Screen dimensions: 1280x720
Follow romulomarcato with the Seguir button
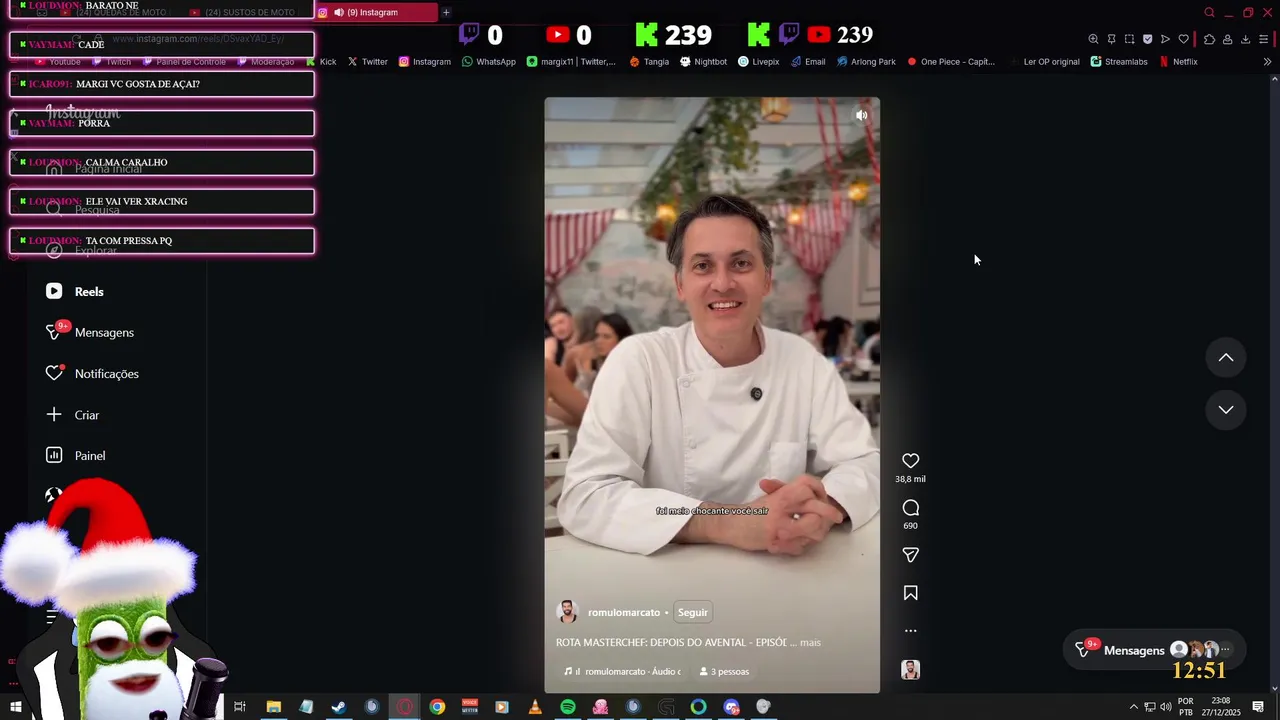click(692, 612)
